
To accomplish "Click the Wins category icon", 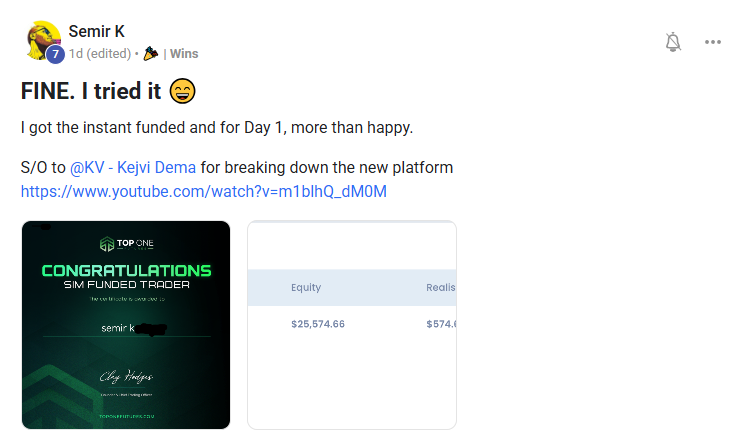I will 151,53.
